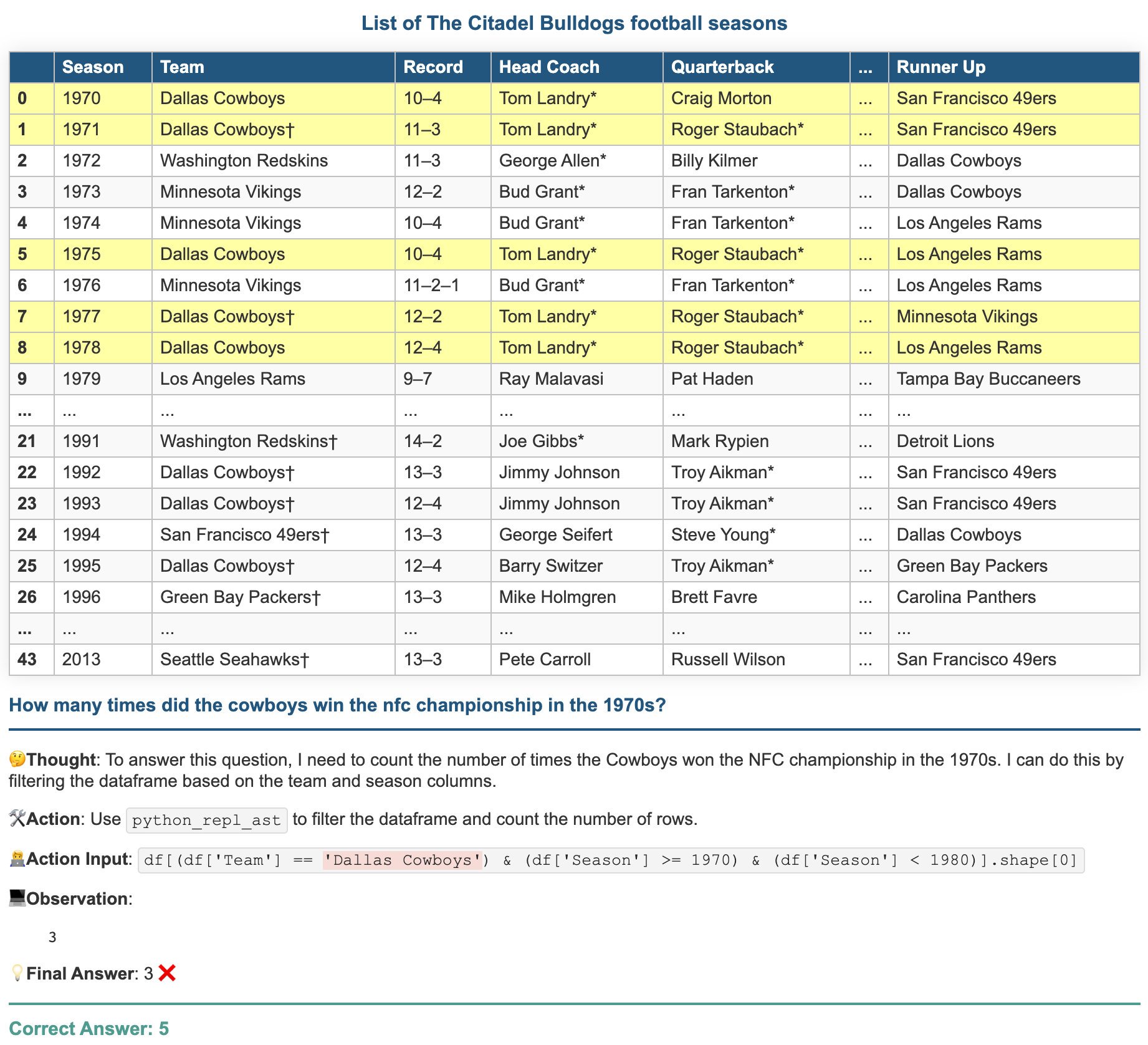Click 'Tampa Bay Buccaneers' runner-up cell

point(1014,379)
